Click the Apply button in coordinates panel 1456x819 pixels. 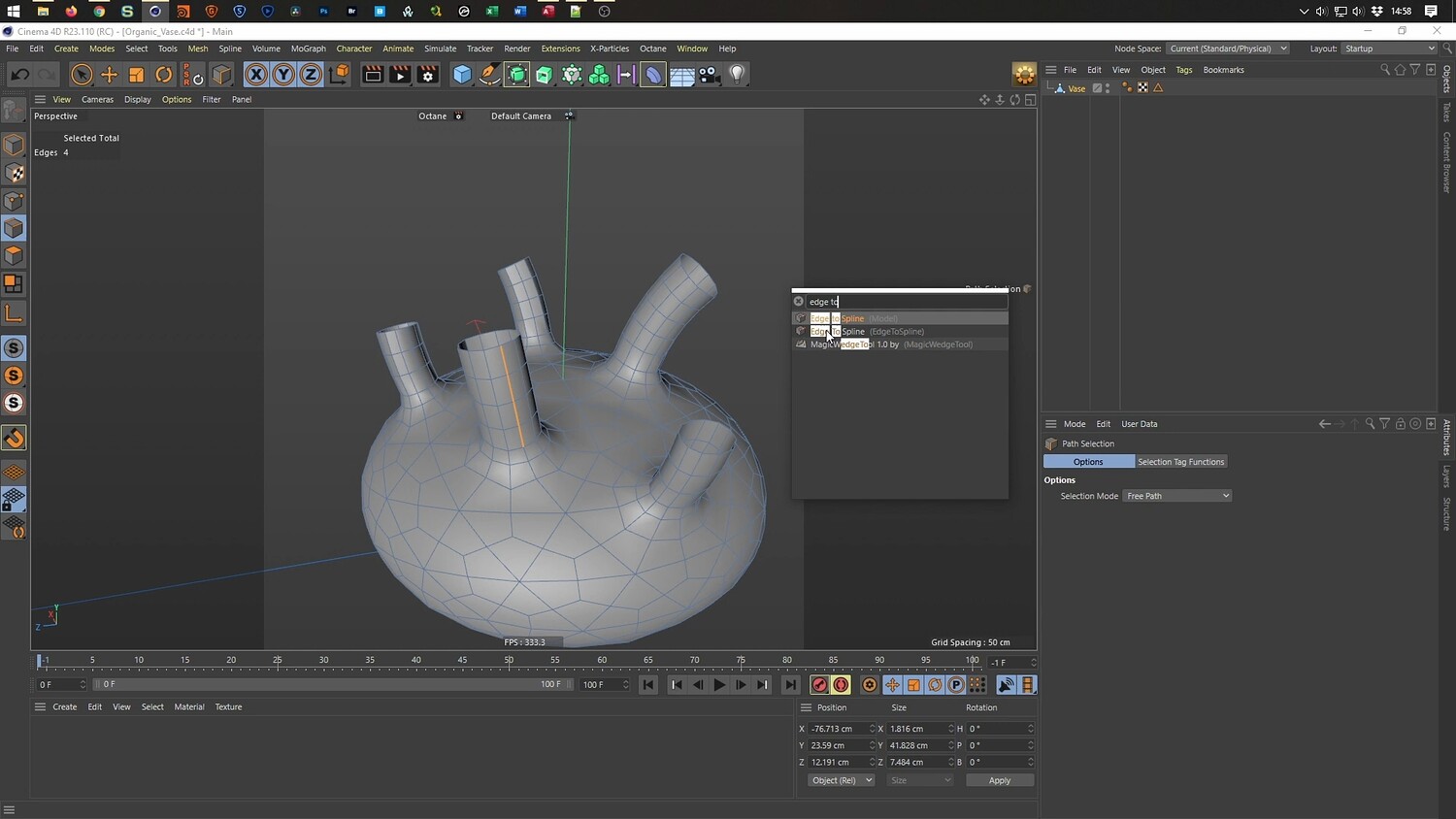(999, 780)
